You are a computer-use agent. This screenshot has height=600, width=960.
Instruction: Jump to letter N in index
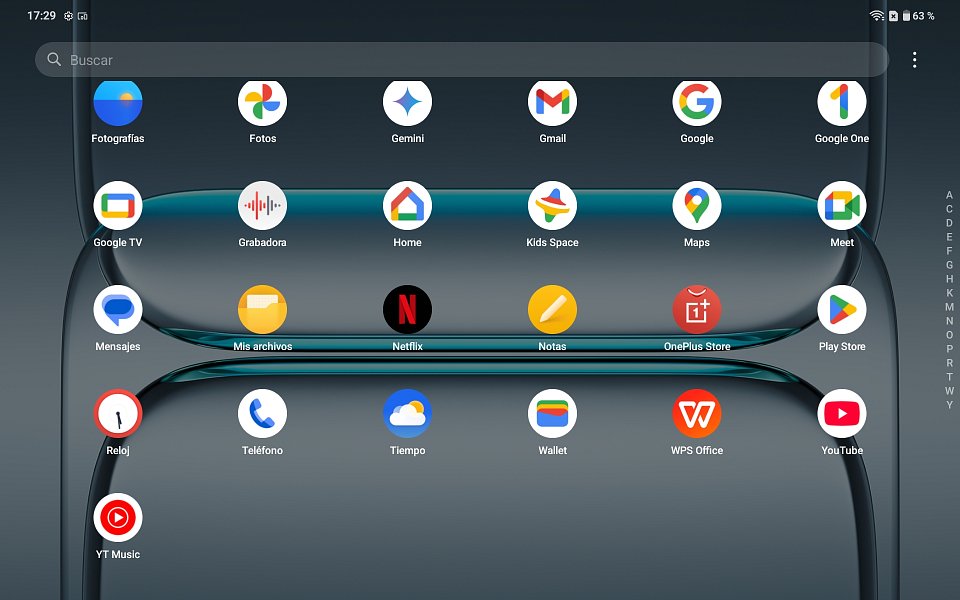(949, 321)
